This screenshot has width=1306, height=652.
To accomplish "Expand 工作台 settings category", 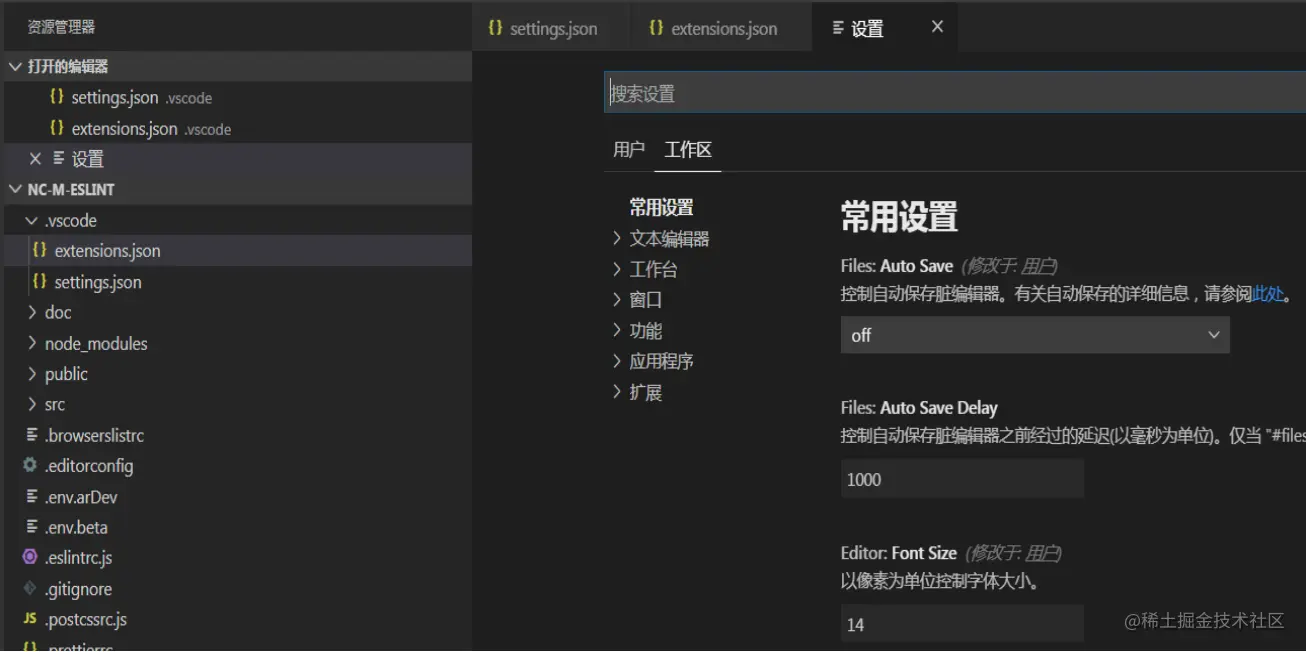I will pos(617,269).
